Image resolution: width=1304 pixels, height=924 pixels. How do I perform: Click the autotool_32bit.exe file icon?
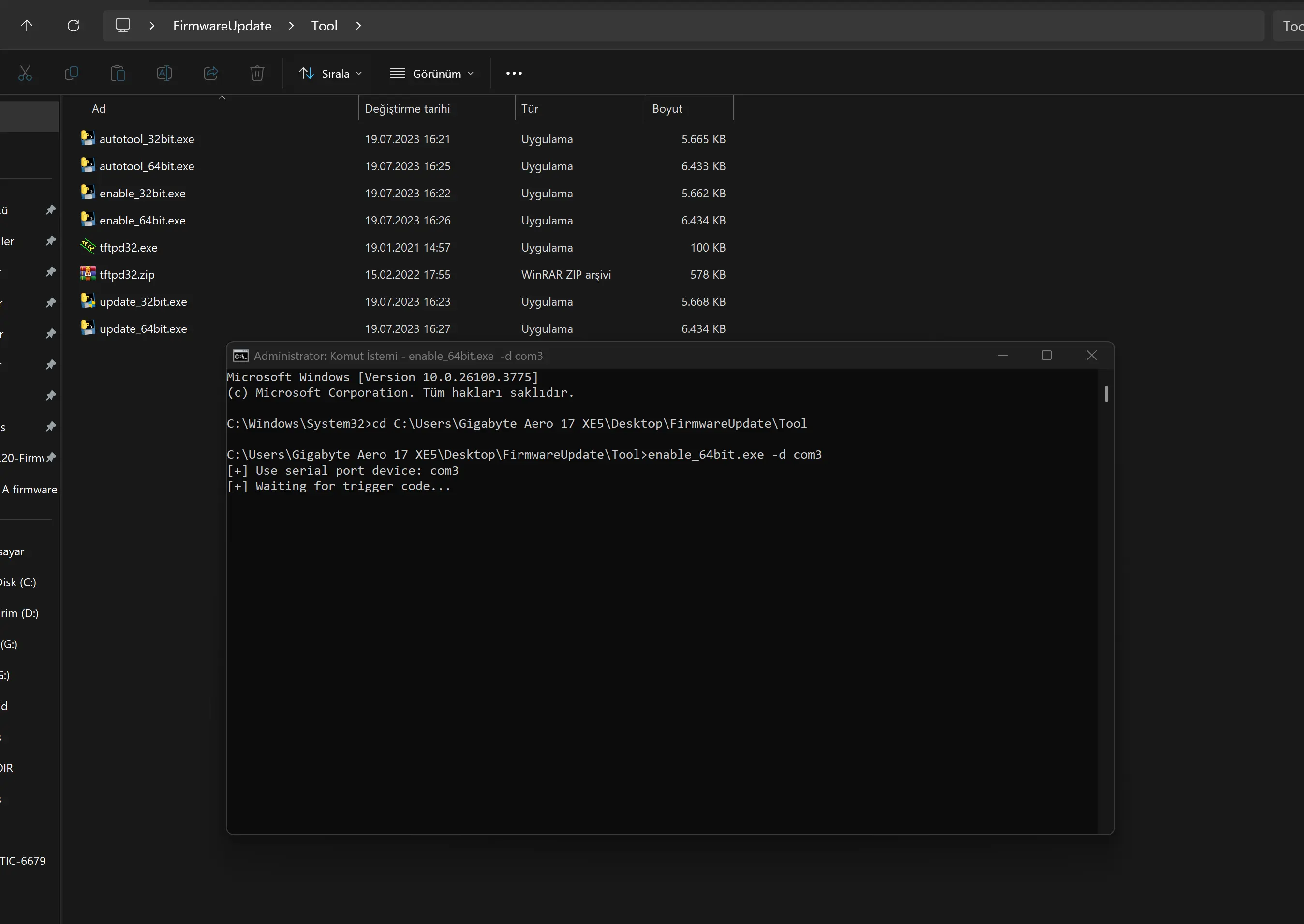[x=88, y=138]
